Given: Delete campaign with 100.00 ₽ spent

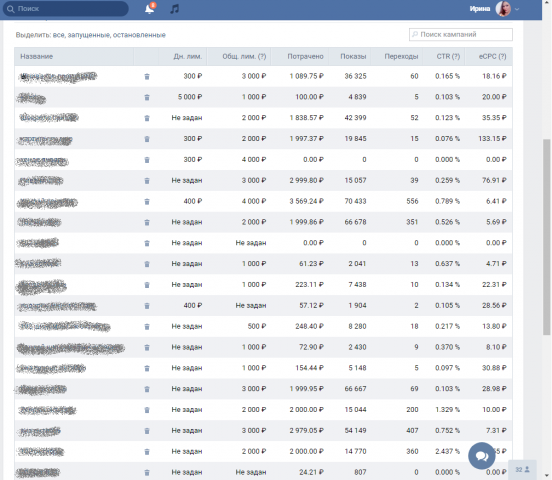Looking at the screenshot, I should 147,97.
